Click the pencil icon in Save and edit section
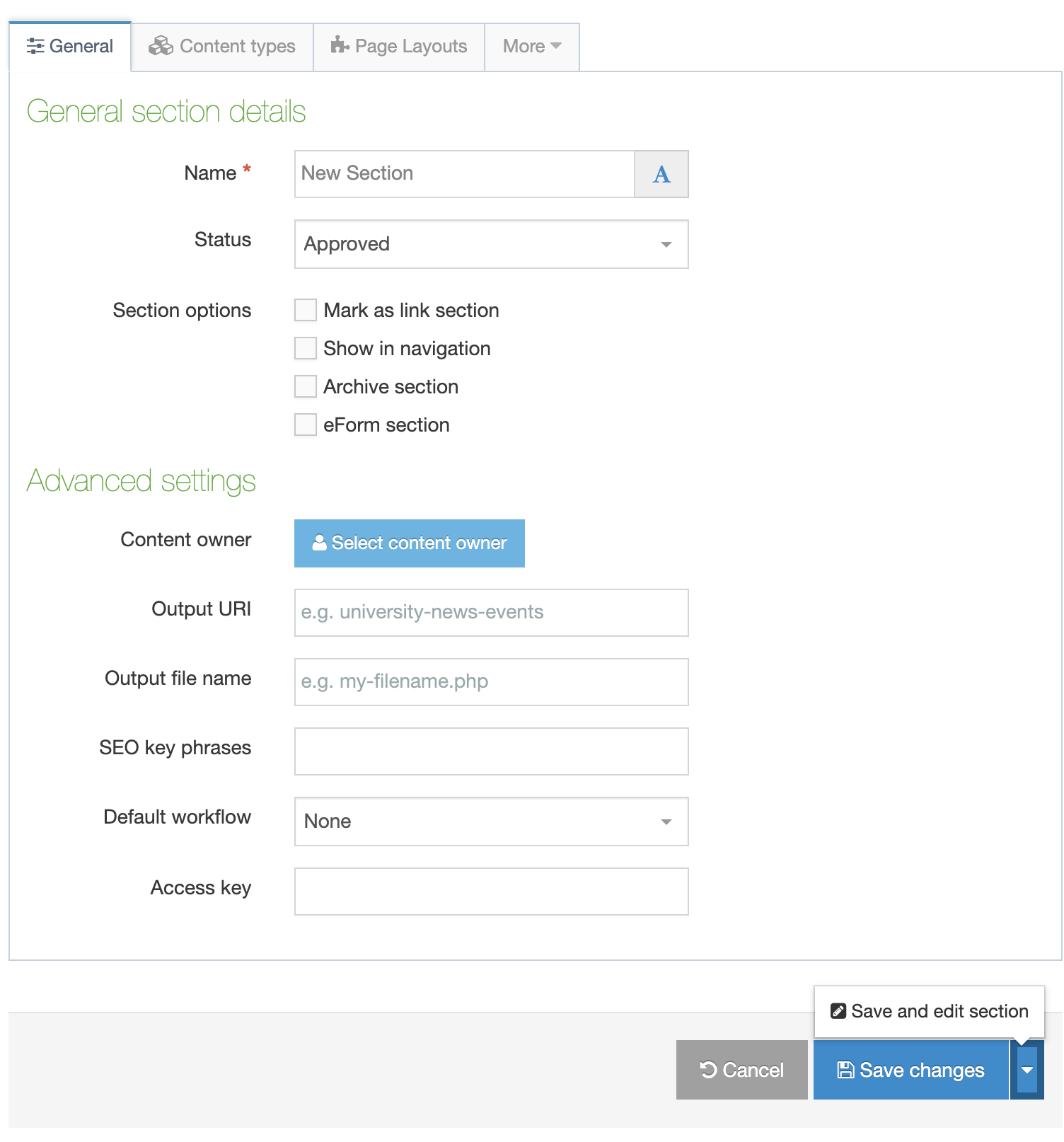1064x1142 pixels. click(838, 1011)
